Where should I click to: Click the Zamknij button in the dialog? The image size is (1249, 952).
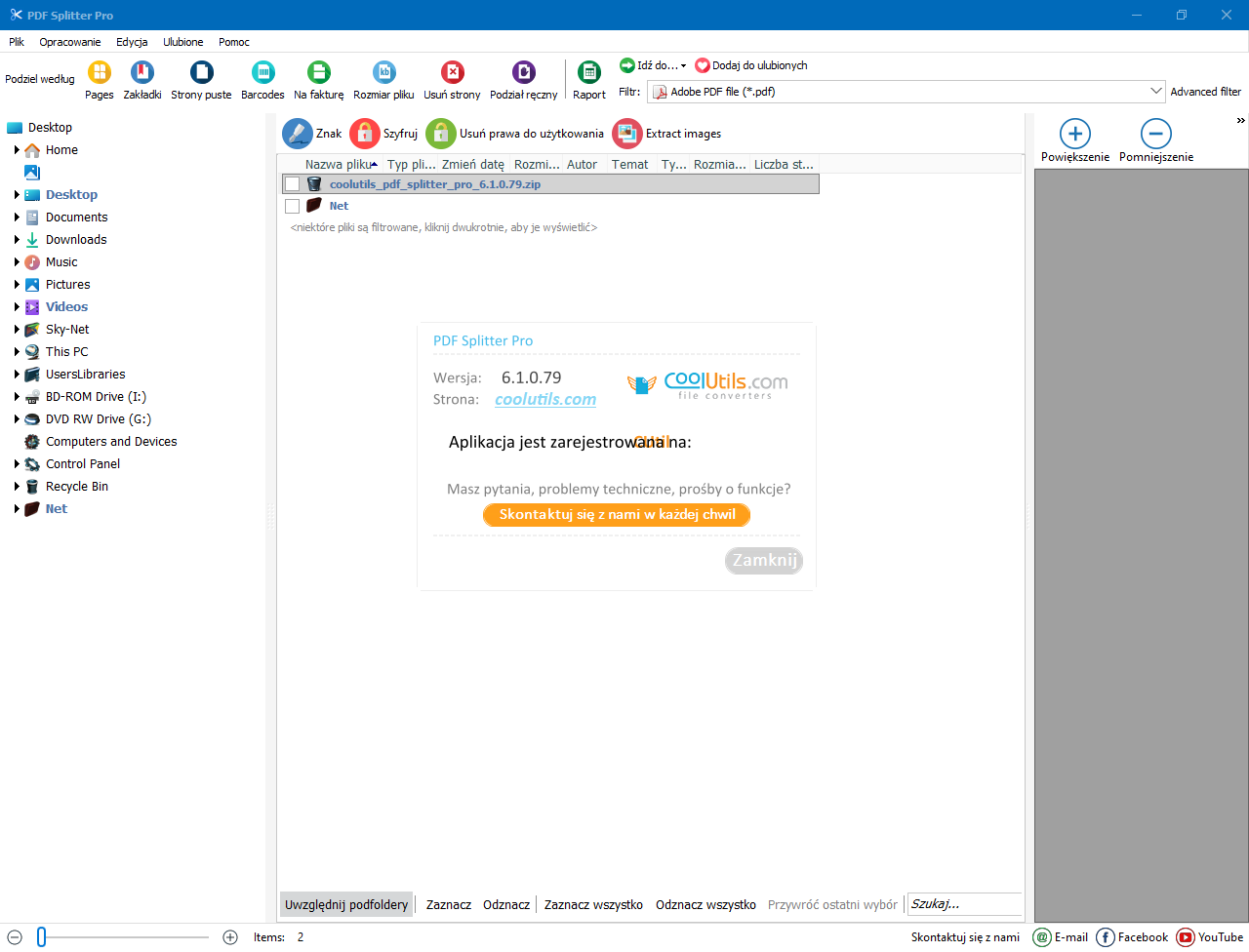(764, 560)
